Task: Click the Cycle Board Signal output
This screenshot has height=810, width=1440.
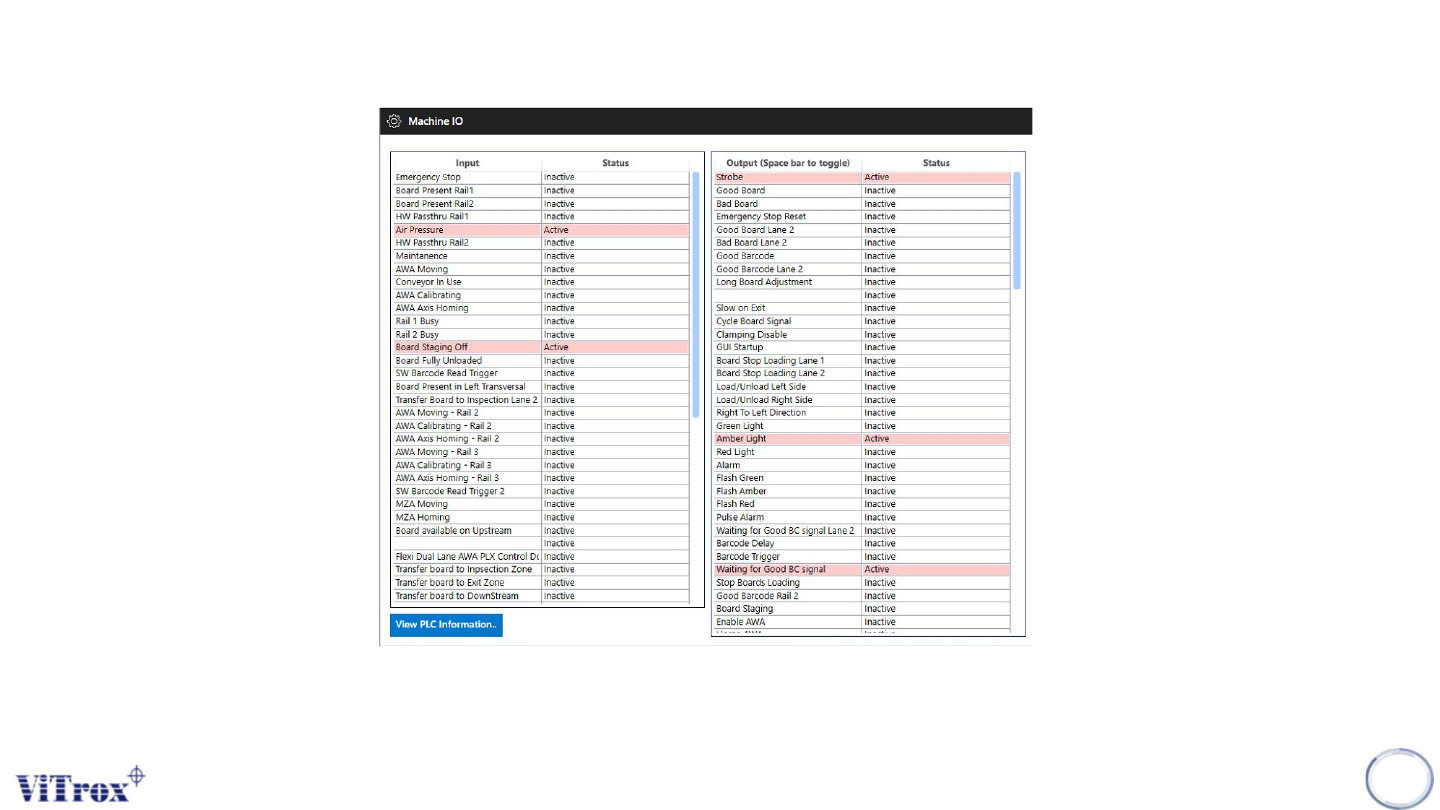Action: click(x=862, y=321)
